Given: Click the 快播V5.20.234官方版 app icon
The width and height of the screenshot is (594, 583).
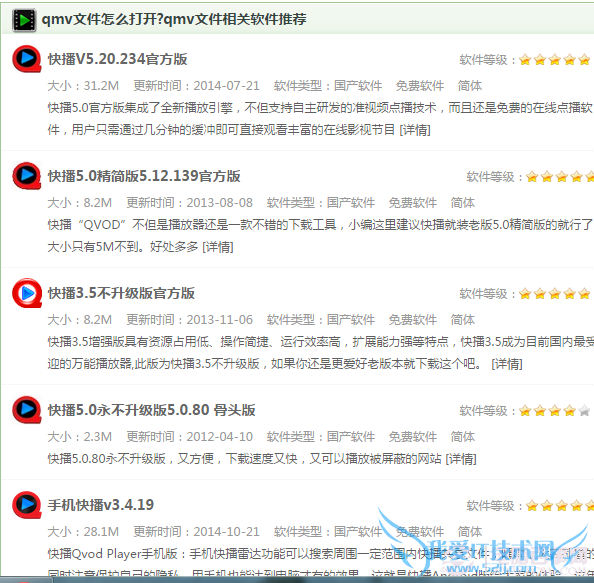Looking at the screenshot, I should (27, 59).
